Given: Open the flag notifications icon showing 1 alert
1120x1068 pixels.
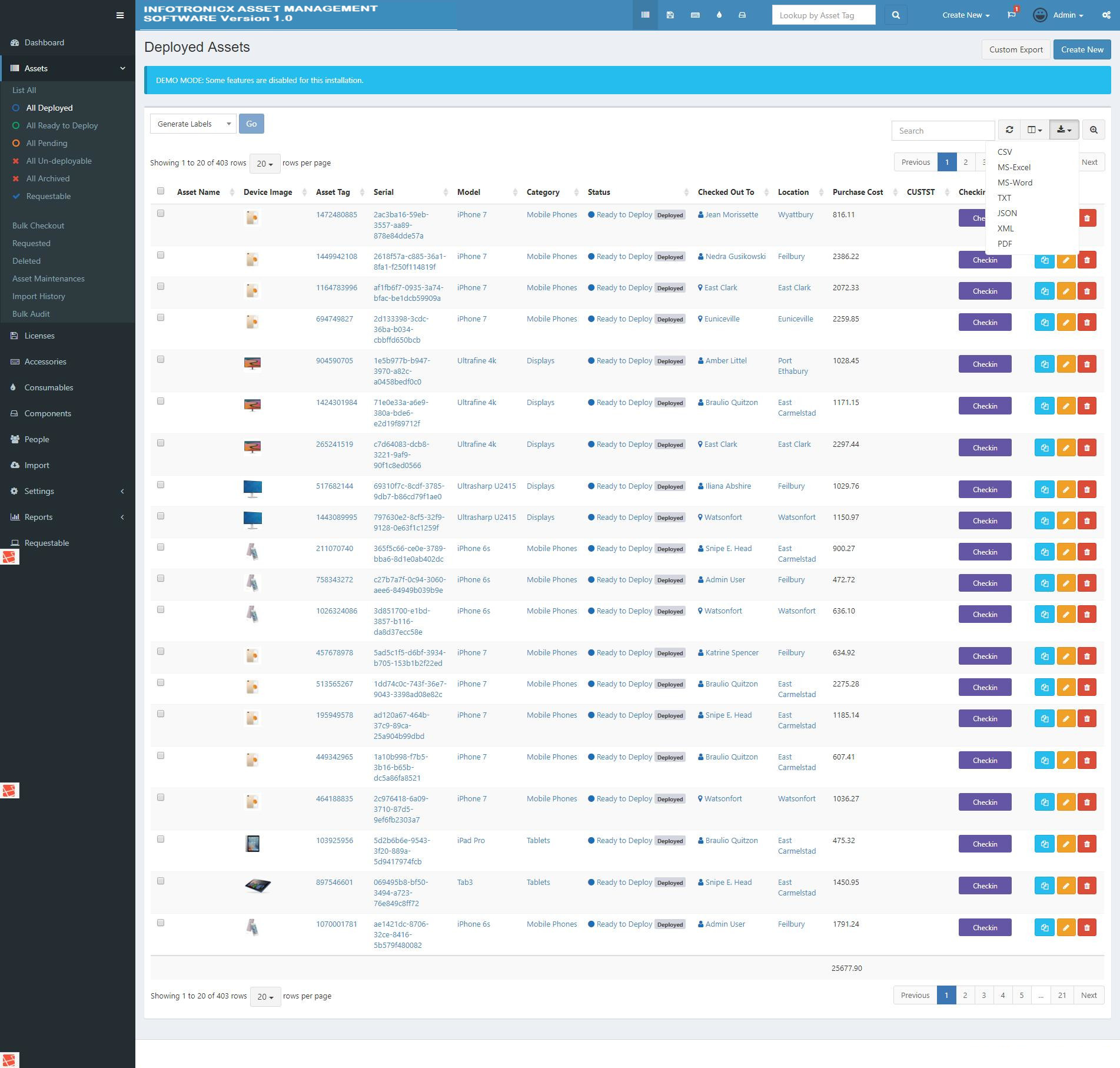Looking at the screenshot, I should tap(1012, 15).
